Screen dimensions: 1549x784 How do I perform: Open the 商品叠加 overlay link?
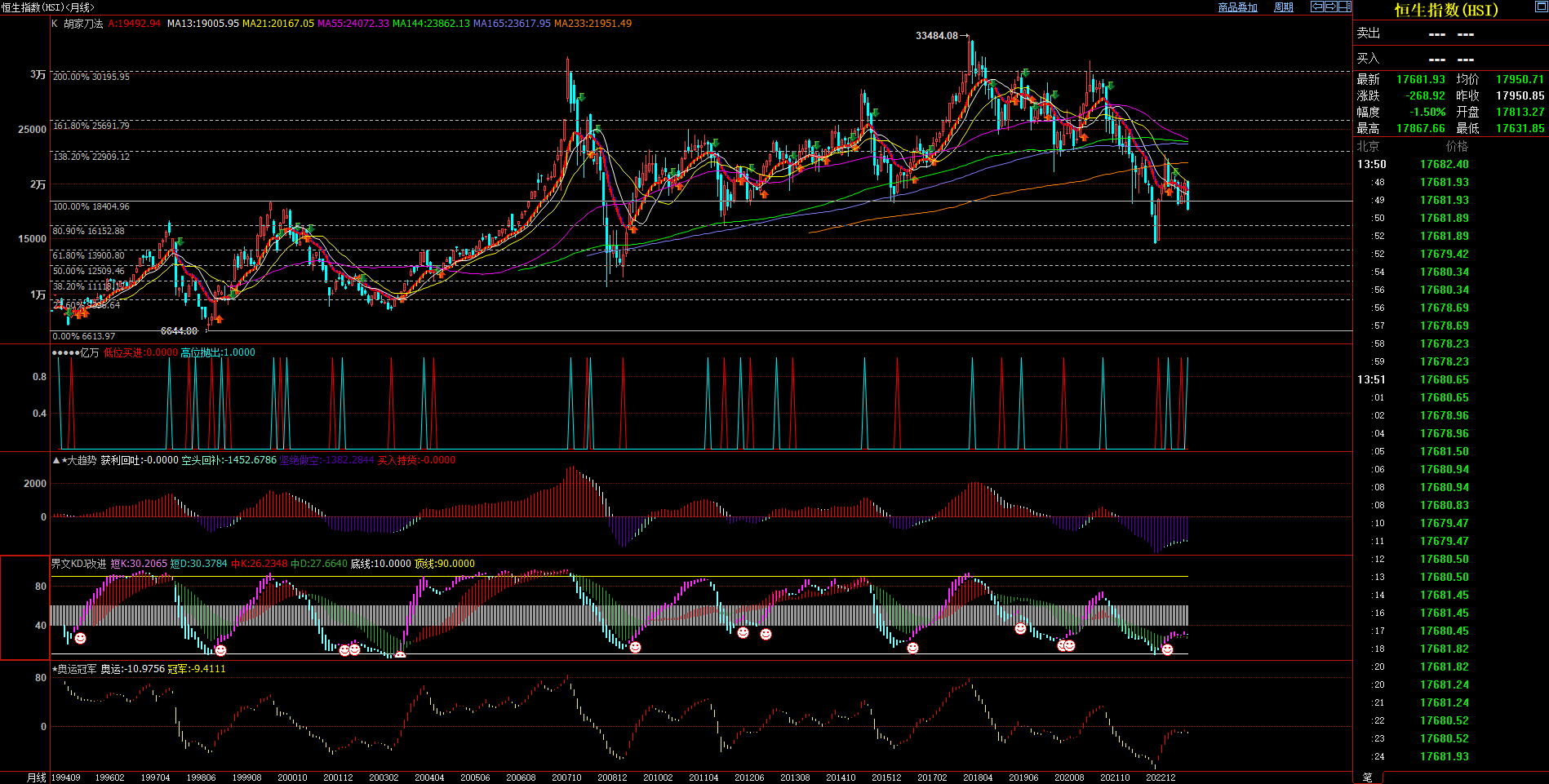1237,7
